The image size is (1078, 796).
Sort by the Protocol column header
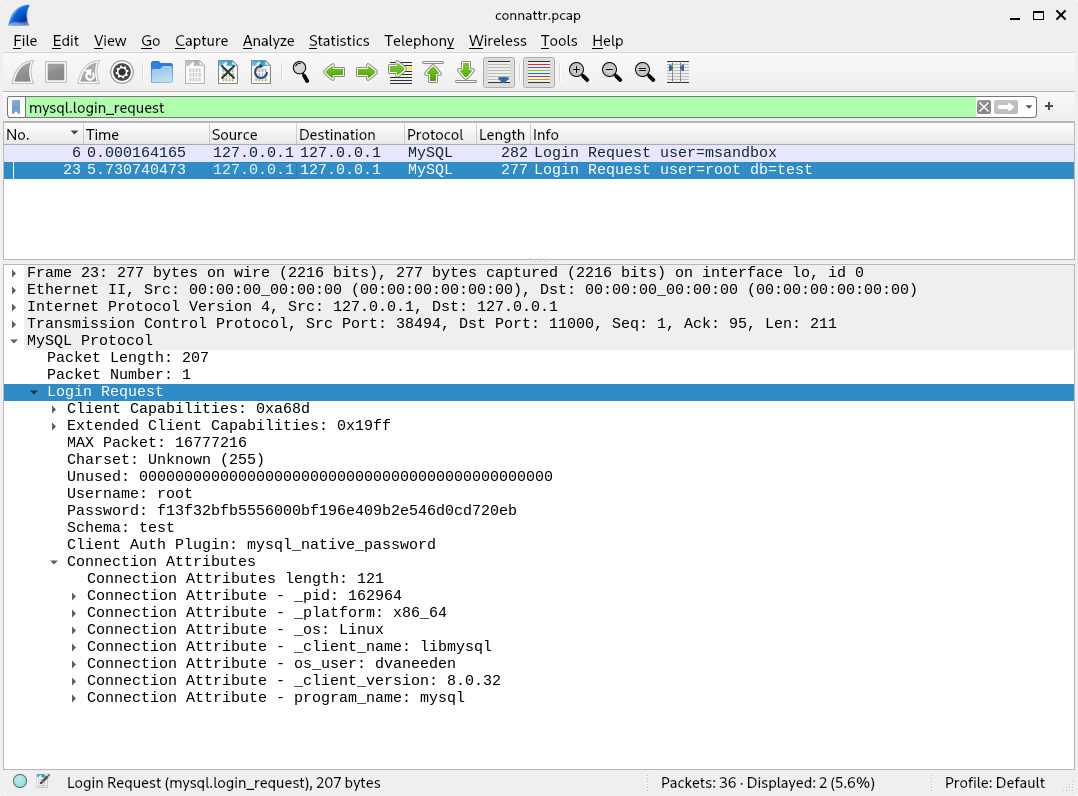440,135
